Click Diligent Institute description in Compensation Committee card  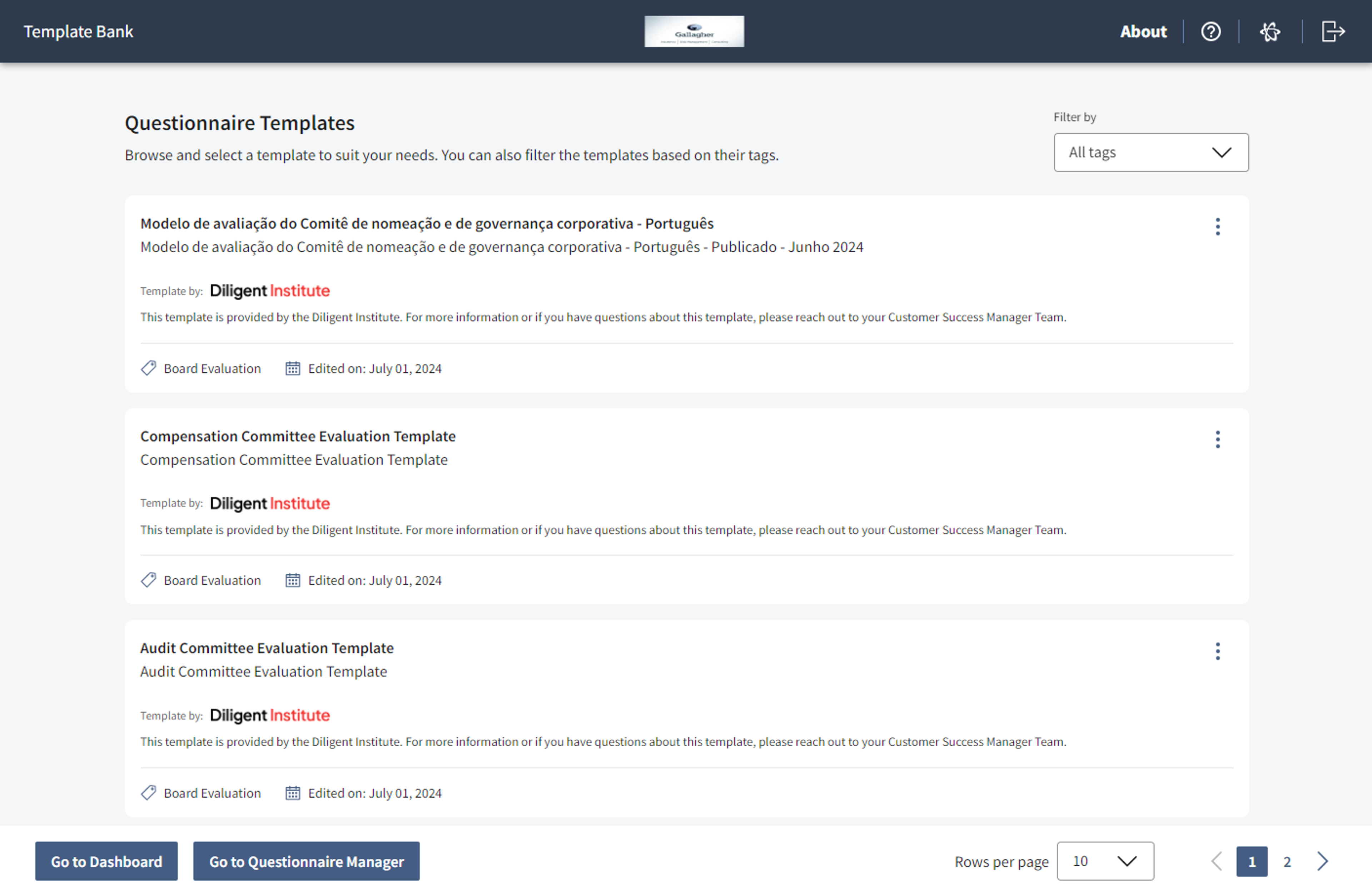pyautogui.click(x=603, y=530)
